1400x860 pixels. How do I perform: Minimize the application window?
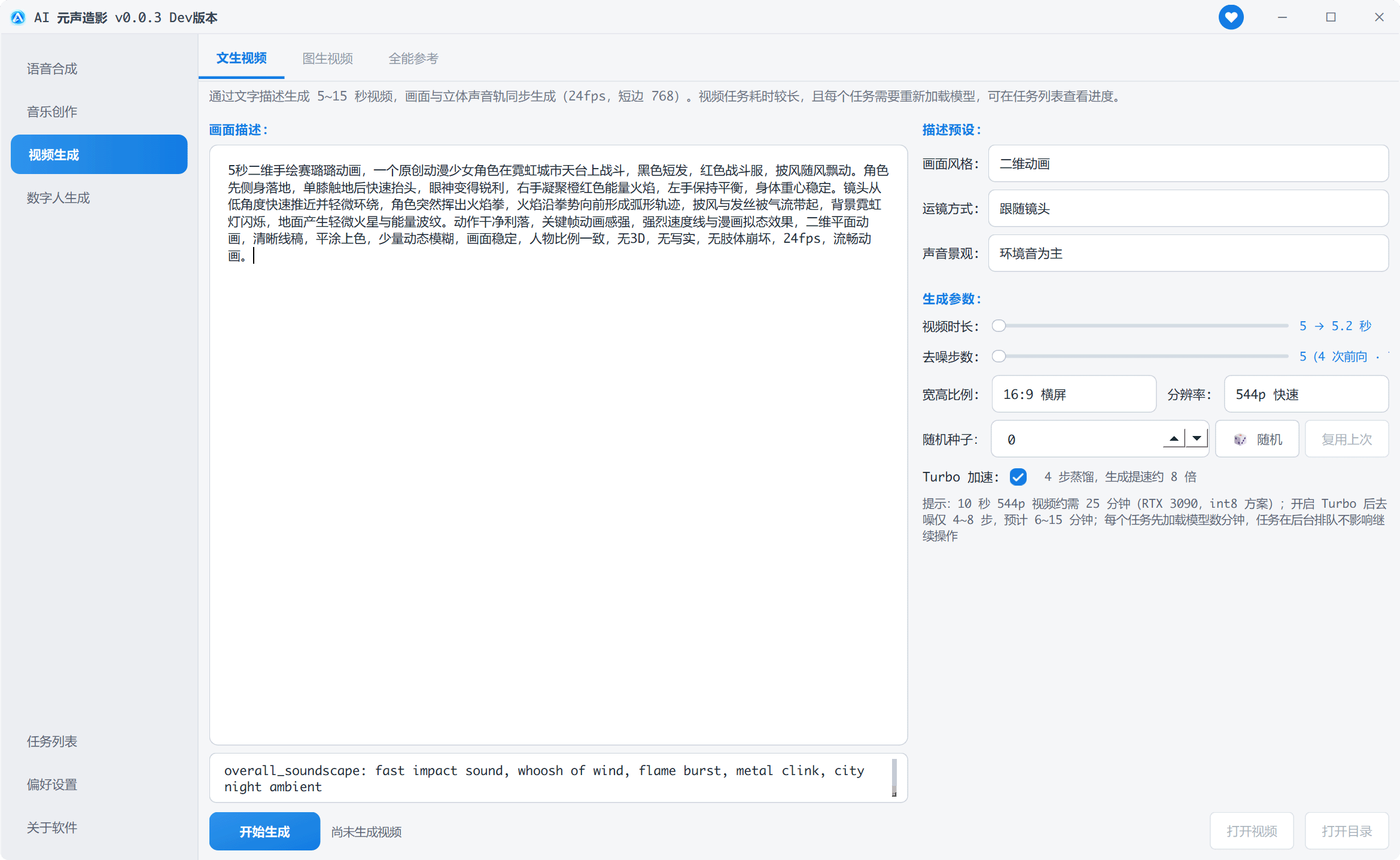1282,17
